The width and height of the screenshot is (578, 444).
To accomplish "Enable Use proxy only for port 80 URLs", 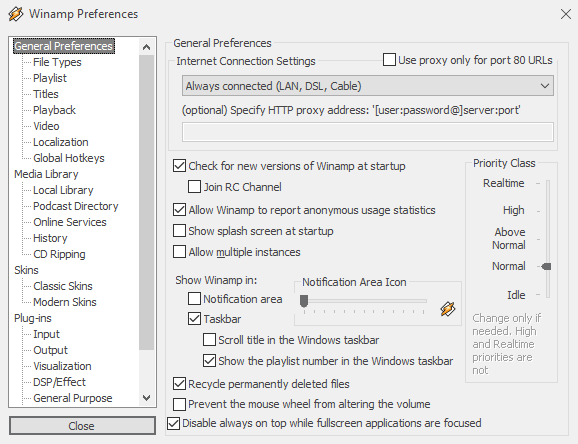I will [389, 60].
